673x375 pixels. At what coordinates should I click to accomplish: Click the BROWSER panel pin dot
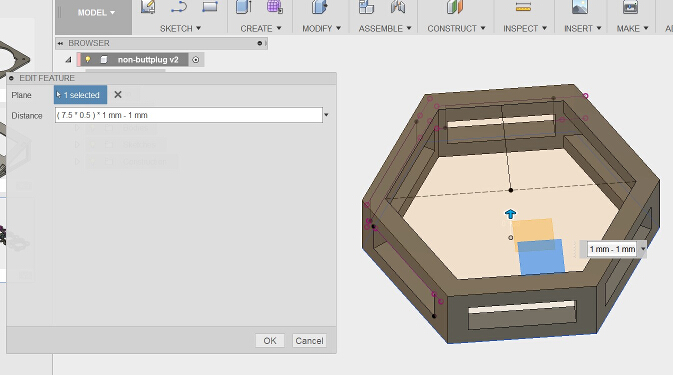pos(259,43)
